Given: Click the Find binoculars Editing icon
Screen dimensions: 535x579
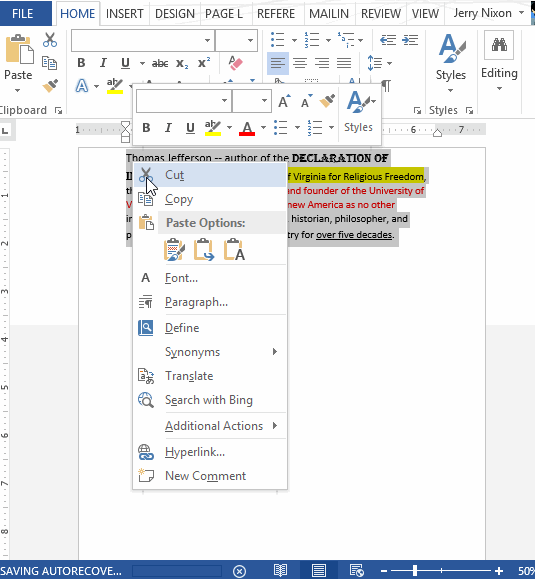Looking at the screenshot, I should point(499,45).
